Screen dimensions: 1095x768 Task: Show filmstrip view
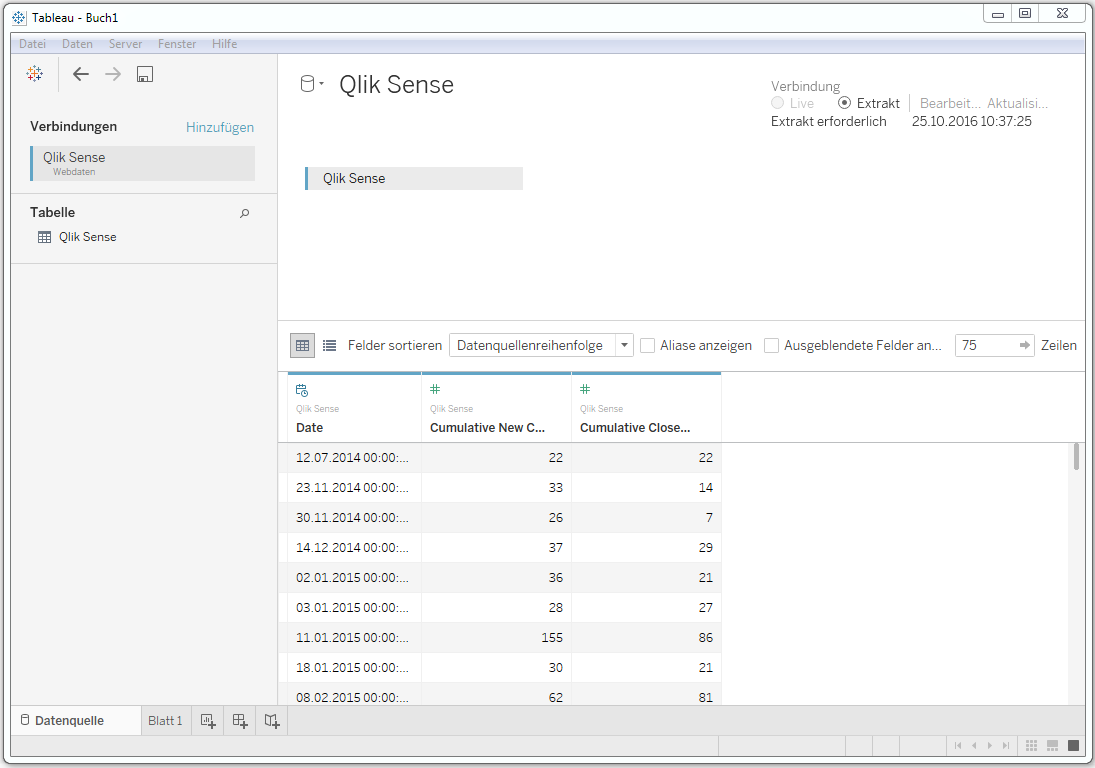pyautogui.click(x=1052, y=746)
